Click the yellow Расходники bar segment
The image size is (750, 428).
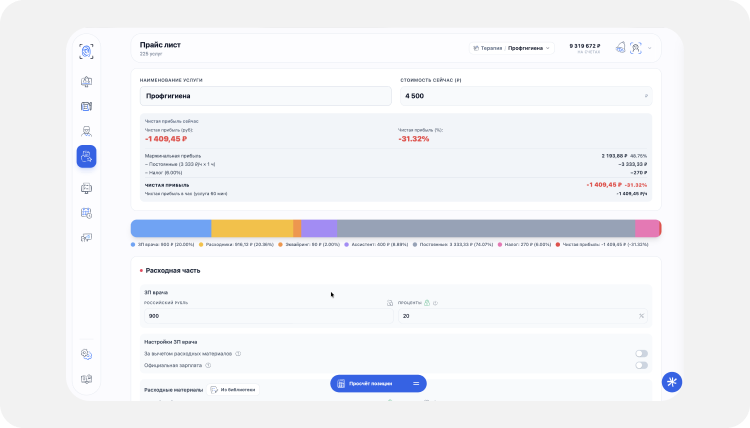[x=252, y=229]
